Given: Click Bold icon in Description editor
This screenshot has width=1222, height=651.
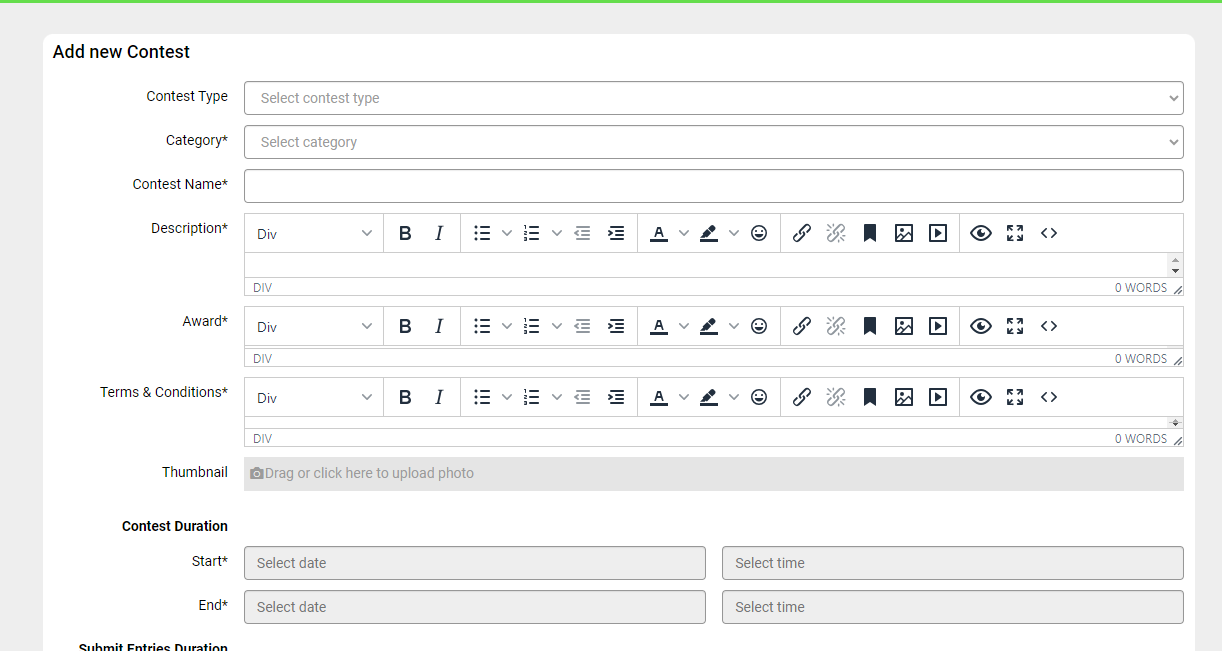Looking at the screenshot, I should pyautogui.click(x=405, y=233).
